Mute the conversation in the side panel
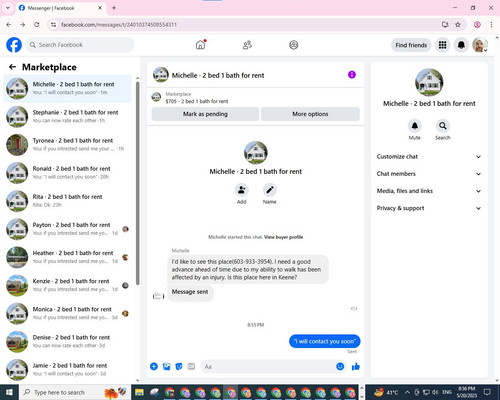Screen dimensions: 500x400 click(x=415, y=126)
